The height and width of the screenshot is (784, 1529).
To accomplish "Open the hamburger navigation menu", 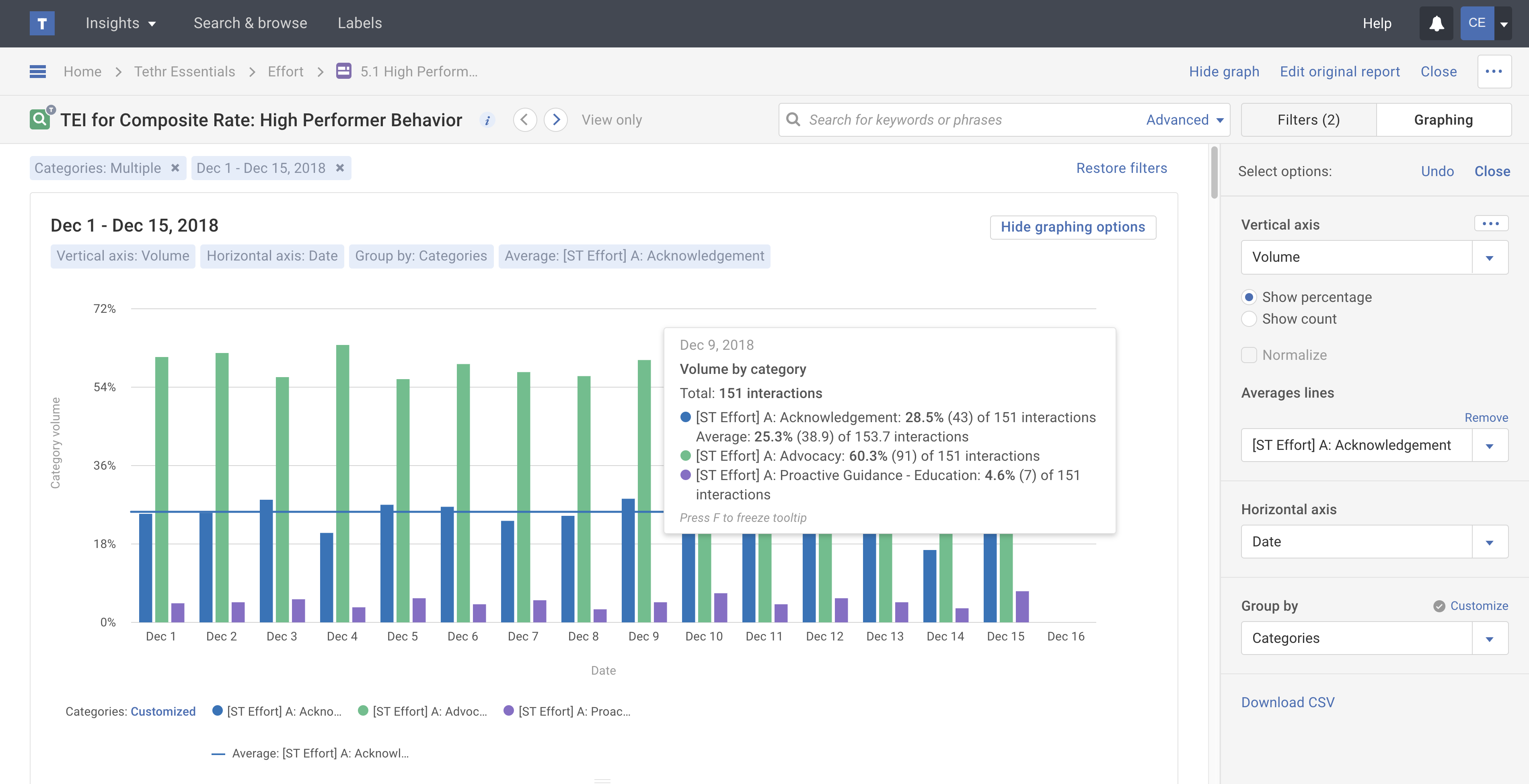I will point(37,71).
